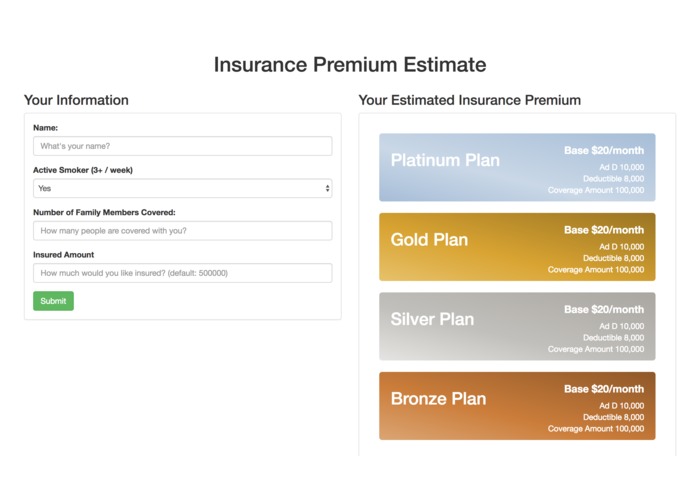The height and width of the screenshot is (494, 695).
Task: Click Gold Plan's Ad D 10,000 line
Action: [621, 247]
